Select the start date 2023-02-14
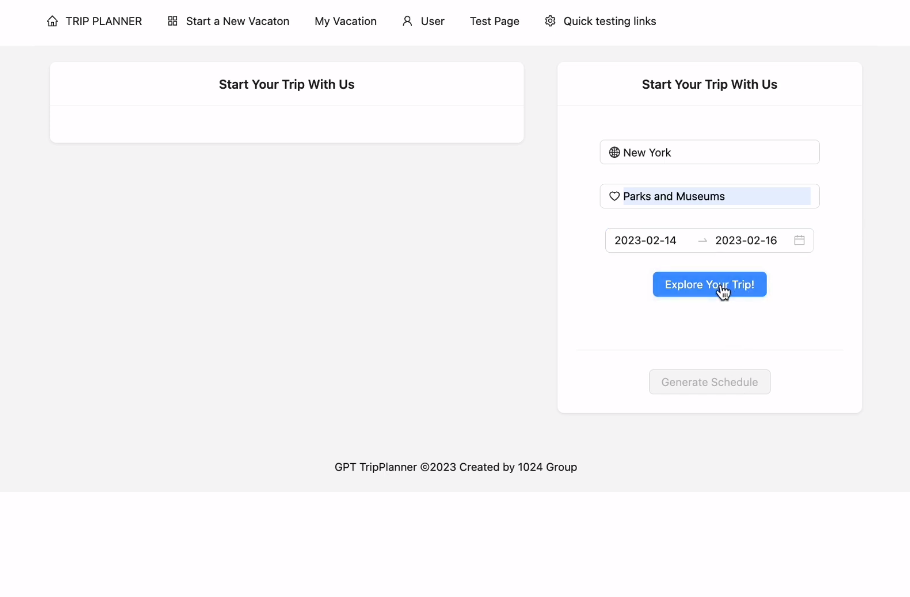 click(x=646, y=241)
